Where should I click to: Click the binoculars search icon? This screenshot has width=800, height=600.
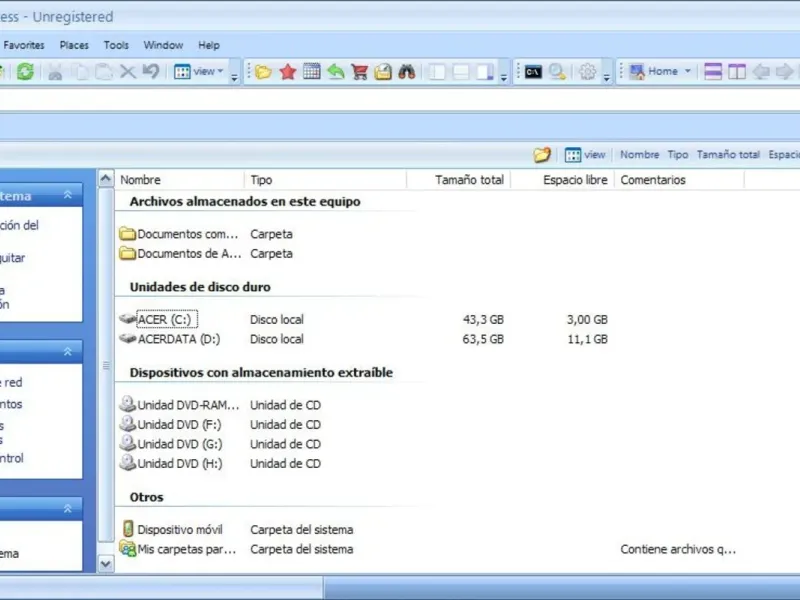pyautogui.click(x=407, y=72)
